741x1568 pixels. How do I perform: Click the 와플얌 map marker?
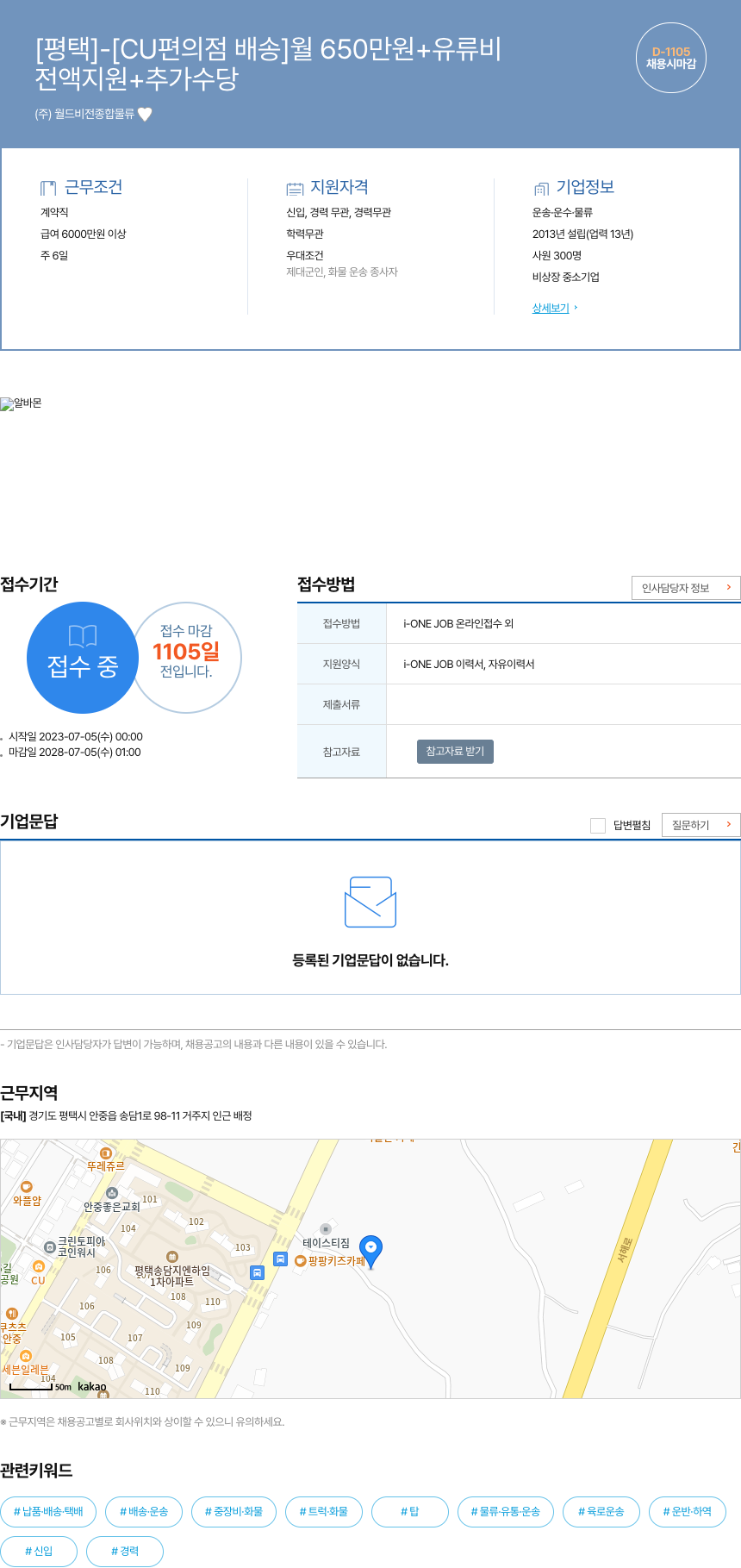pos(26,1187)
